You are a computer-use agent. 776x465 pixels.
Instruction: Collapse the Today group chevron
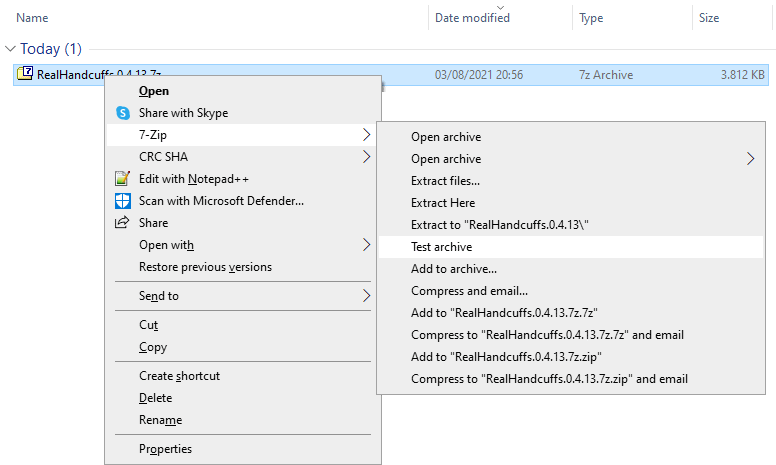pos(10,48)
